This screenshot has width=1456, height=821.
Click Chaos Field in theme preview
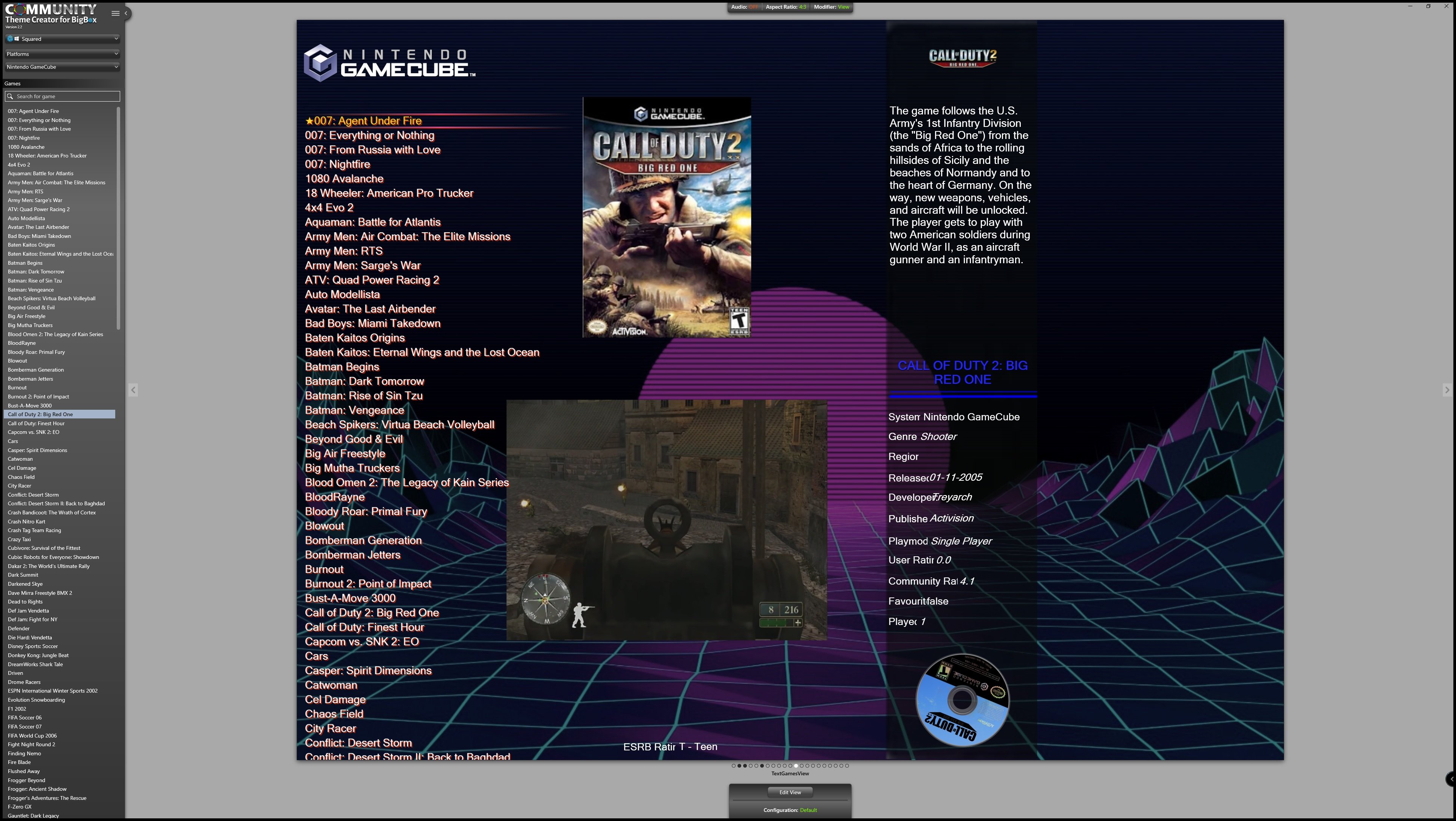[x=334, y=714]
